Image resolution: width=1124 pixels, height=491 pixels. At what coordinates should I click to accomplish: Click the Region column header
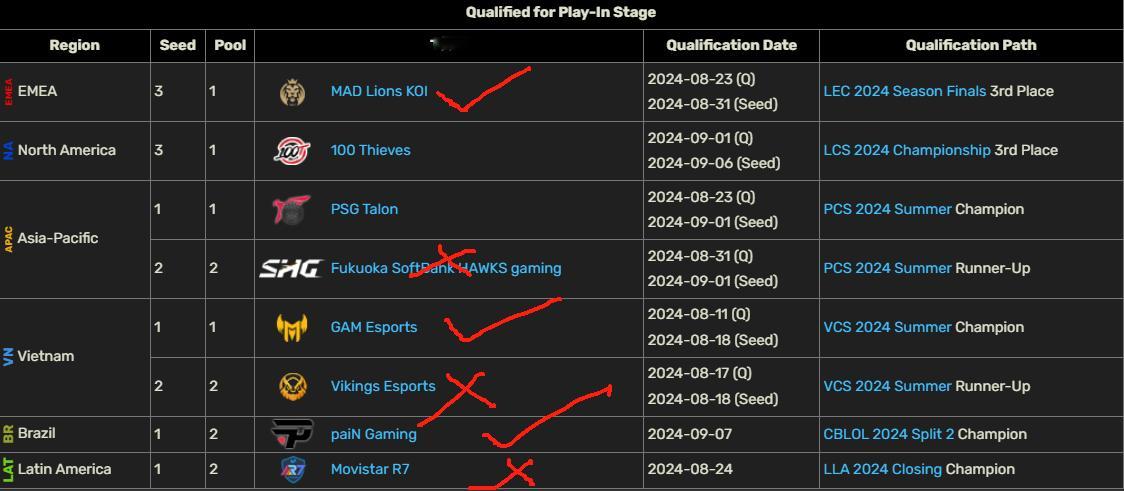(75, 45)
